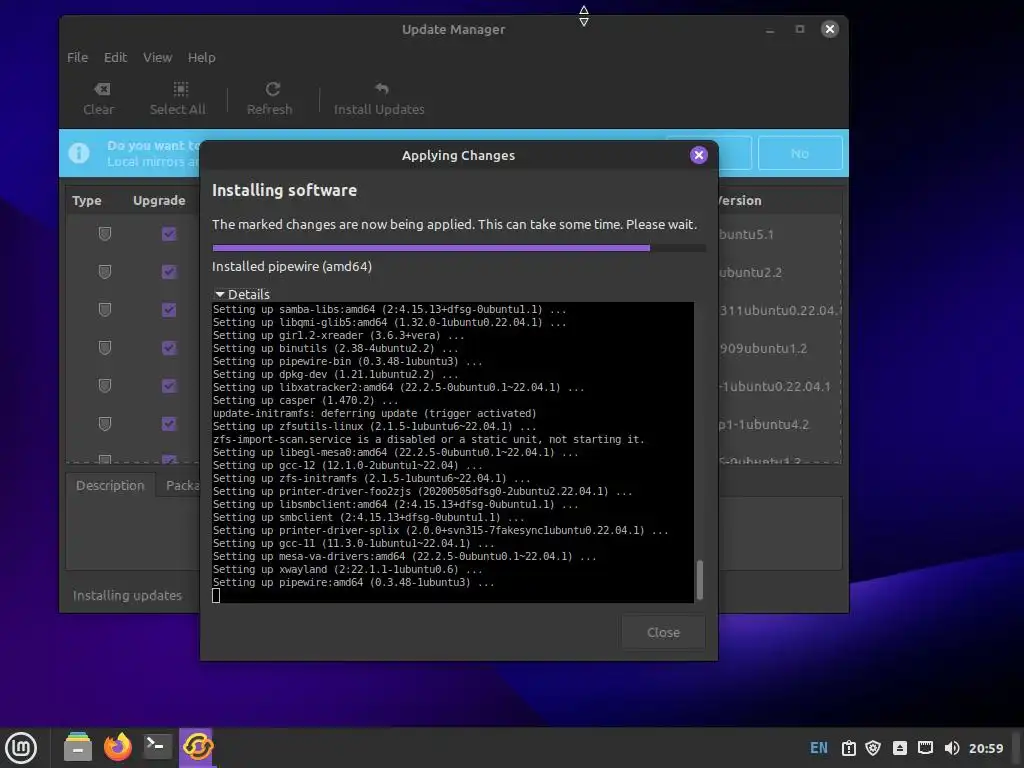Open the View menu
The width and height of the screenshot is (1024, 768).
tap(157, 57)
